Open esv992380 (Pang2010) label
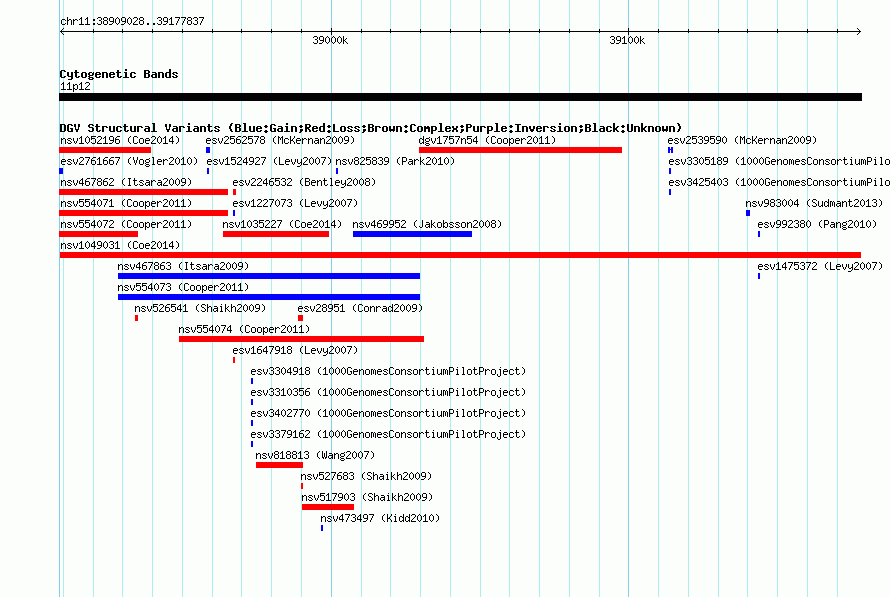Image resolution: width=890 pixels, height=597 pixels. click(x=817, y=224)
